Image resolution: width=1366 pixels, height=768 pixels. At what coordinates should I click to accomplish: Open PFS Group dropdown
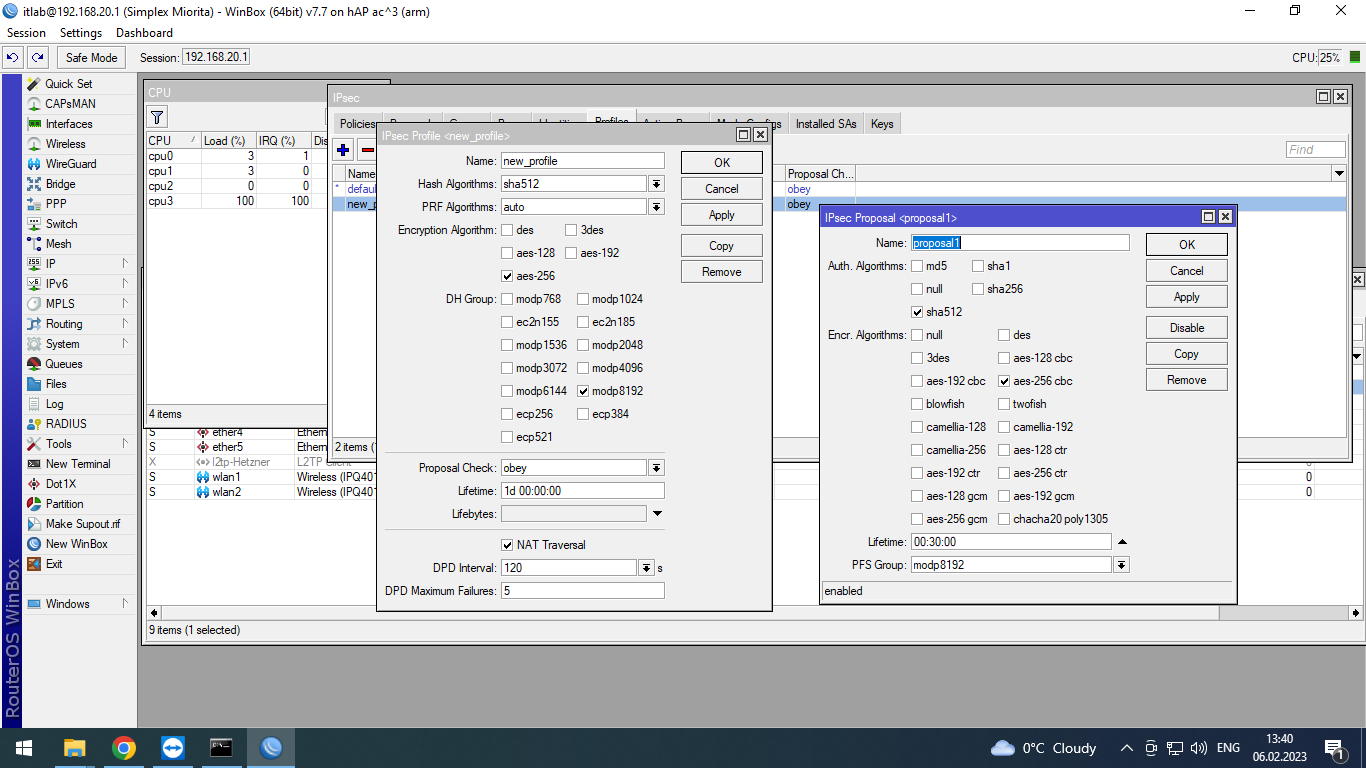point(1122,565)
